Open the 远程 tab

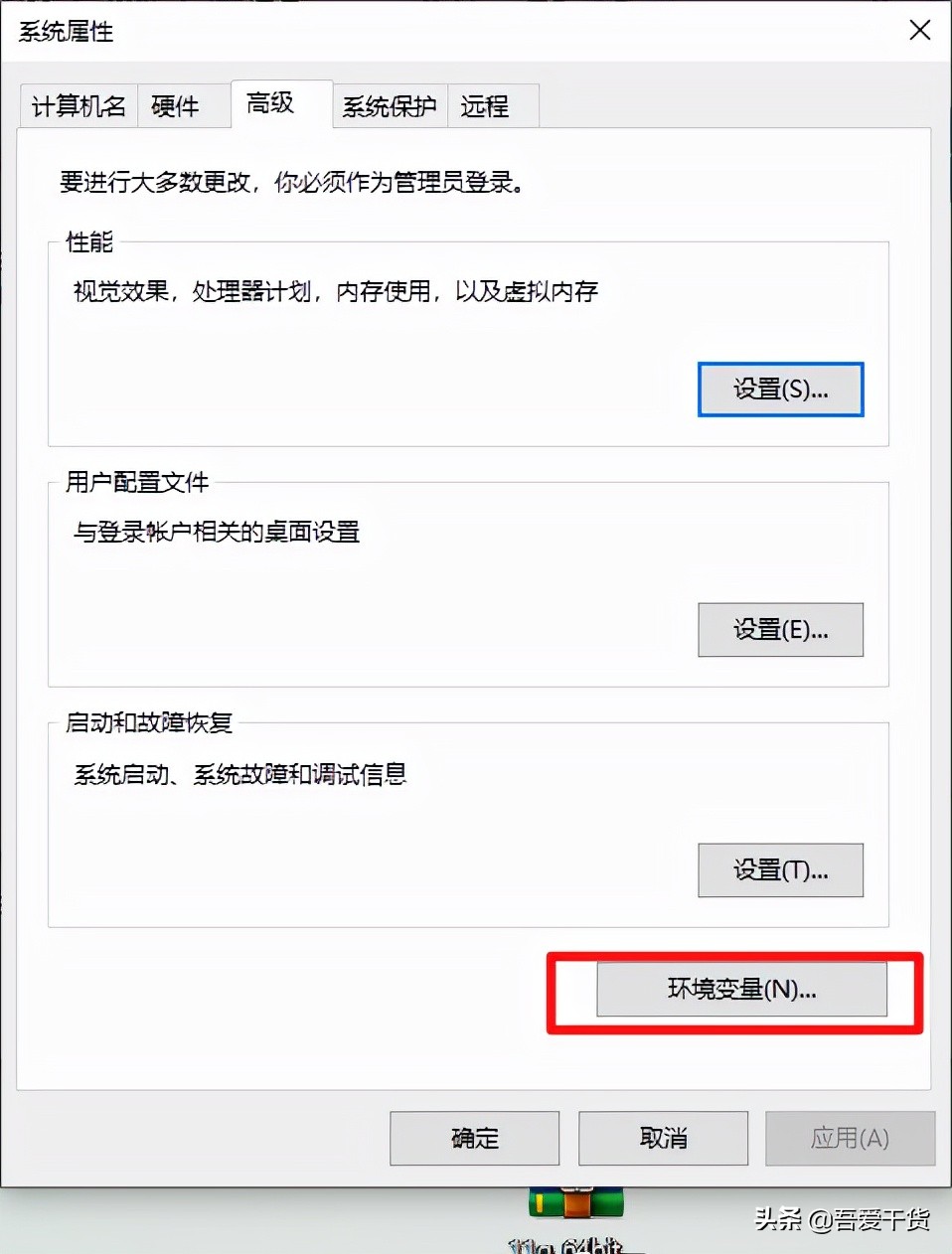(486, 106)
